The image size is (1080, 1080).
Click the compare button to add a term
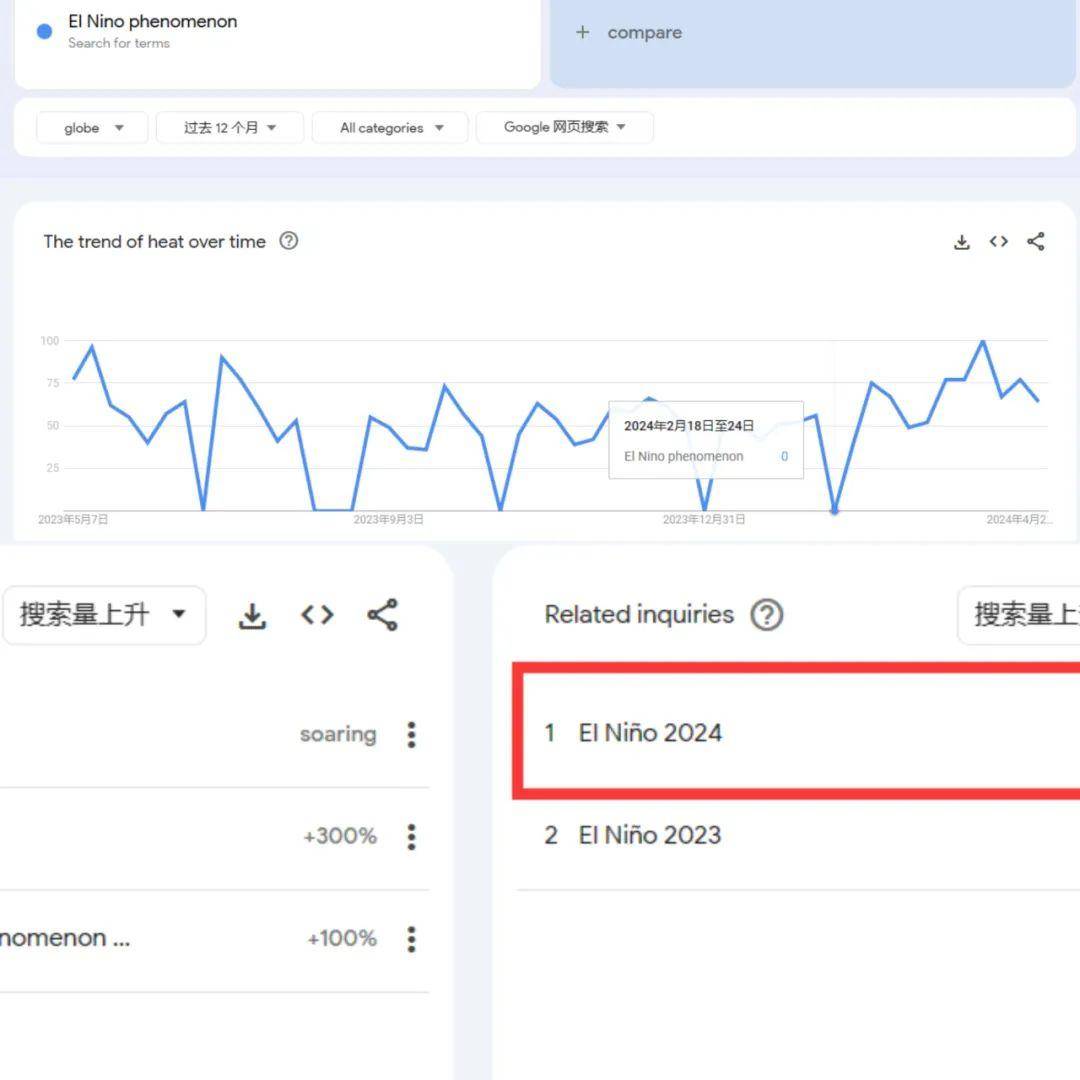[630, 32]
